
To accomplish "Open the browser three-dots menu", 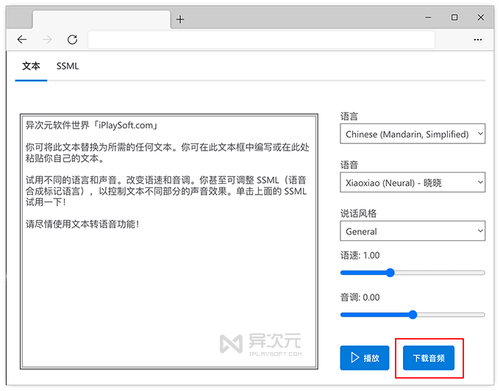I will [x=478, y=40].
